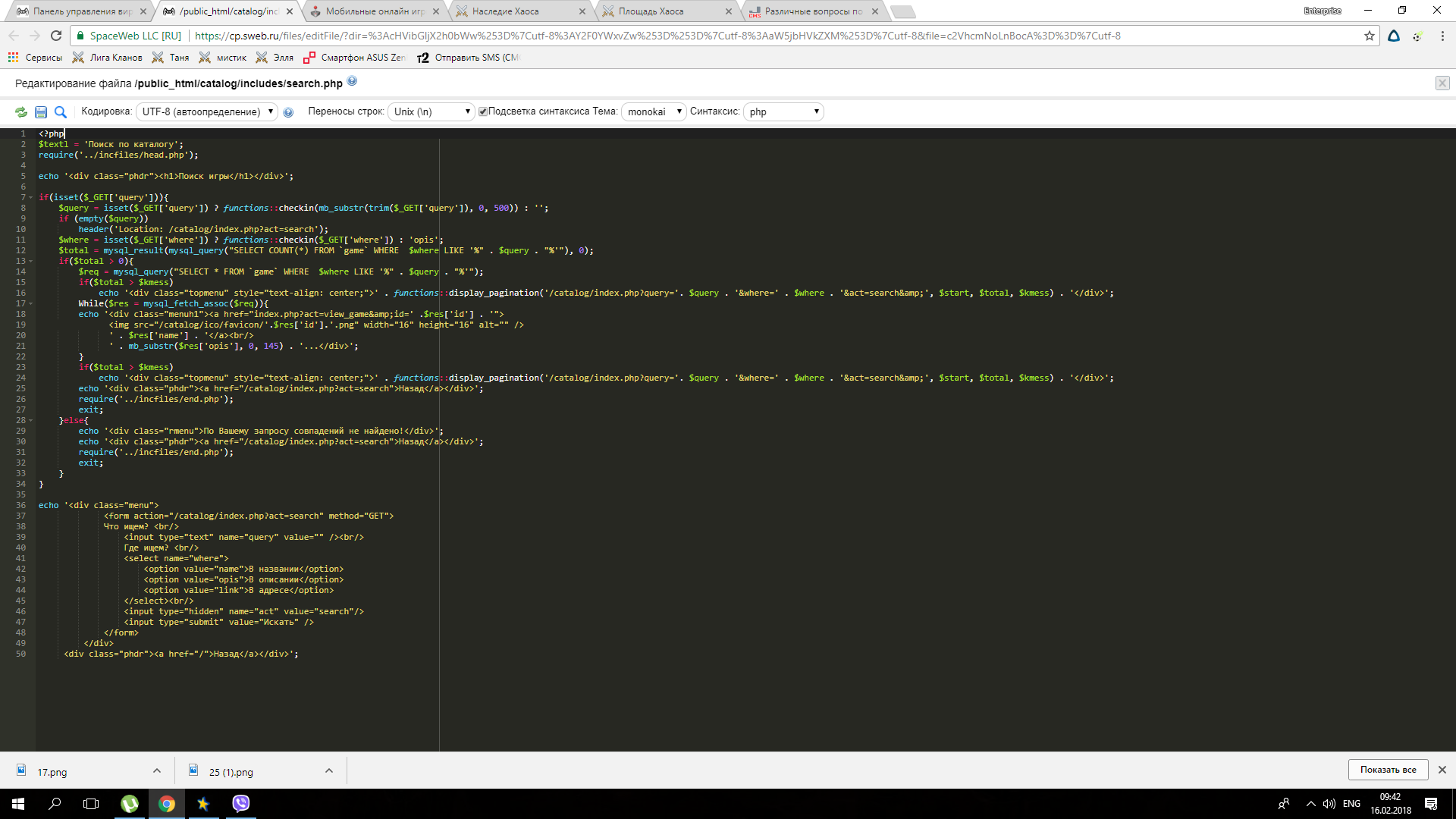Viewport: 1456px width, 819px height.
Task: Collapse code fold at line 7
Action: click(x=31, y=197)
